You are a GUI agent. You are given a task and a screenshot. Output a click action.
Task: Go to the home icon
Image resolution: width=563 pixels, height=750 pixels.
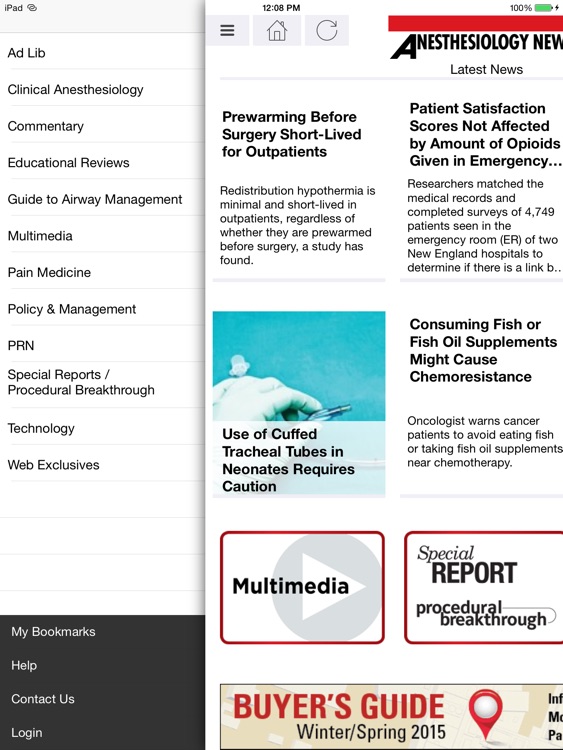tap(277, 31)
